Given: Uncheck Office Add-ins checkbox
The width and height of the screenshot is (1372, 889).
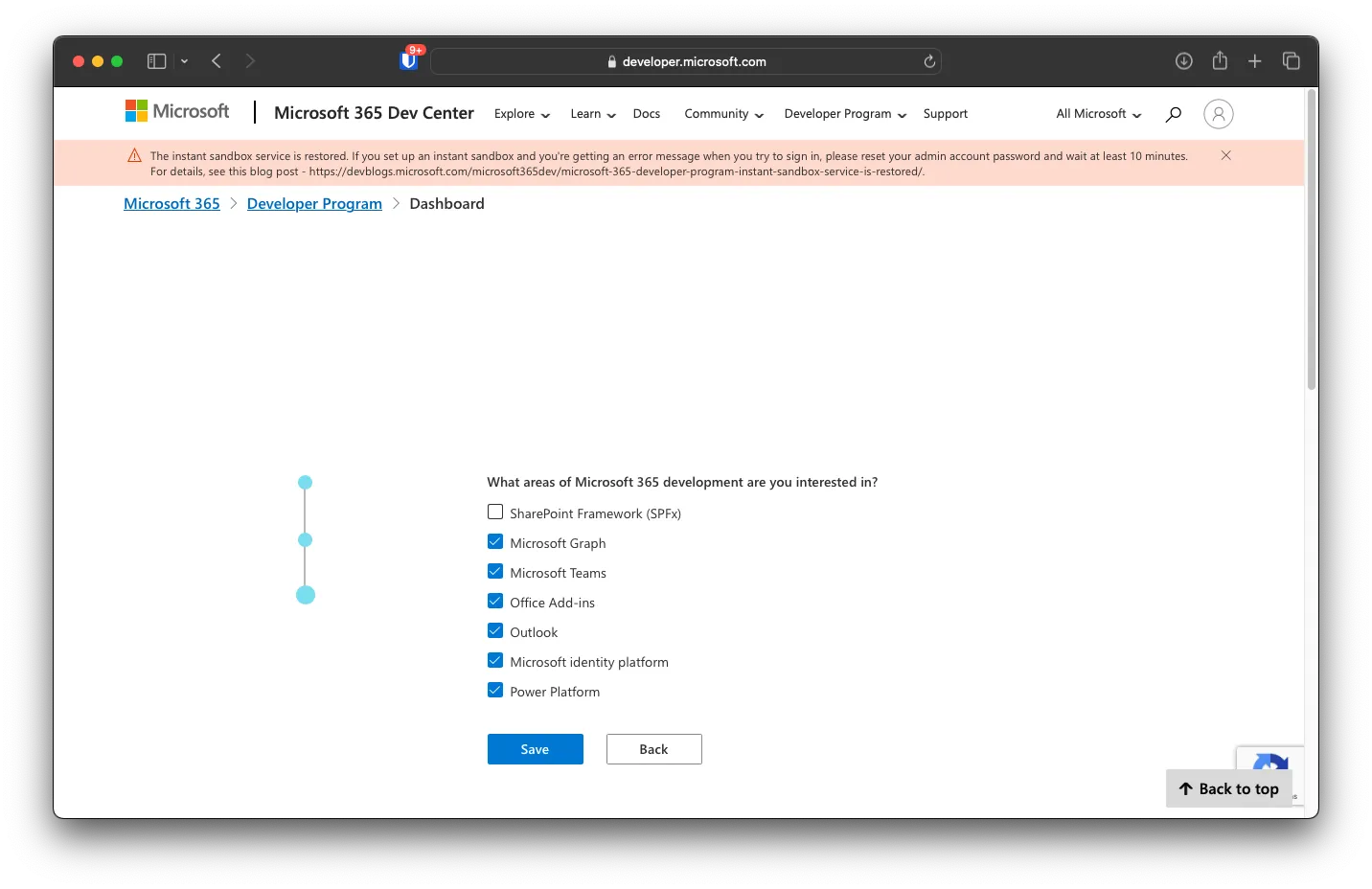Looking at the screenshot, I should click(x=495, y=602).
